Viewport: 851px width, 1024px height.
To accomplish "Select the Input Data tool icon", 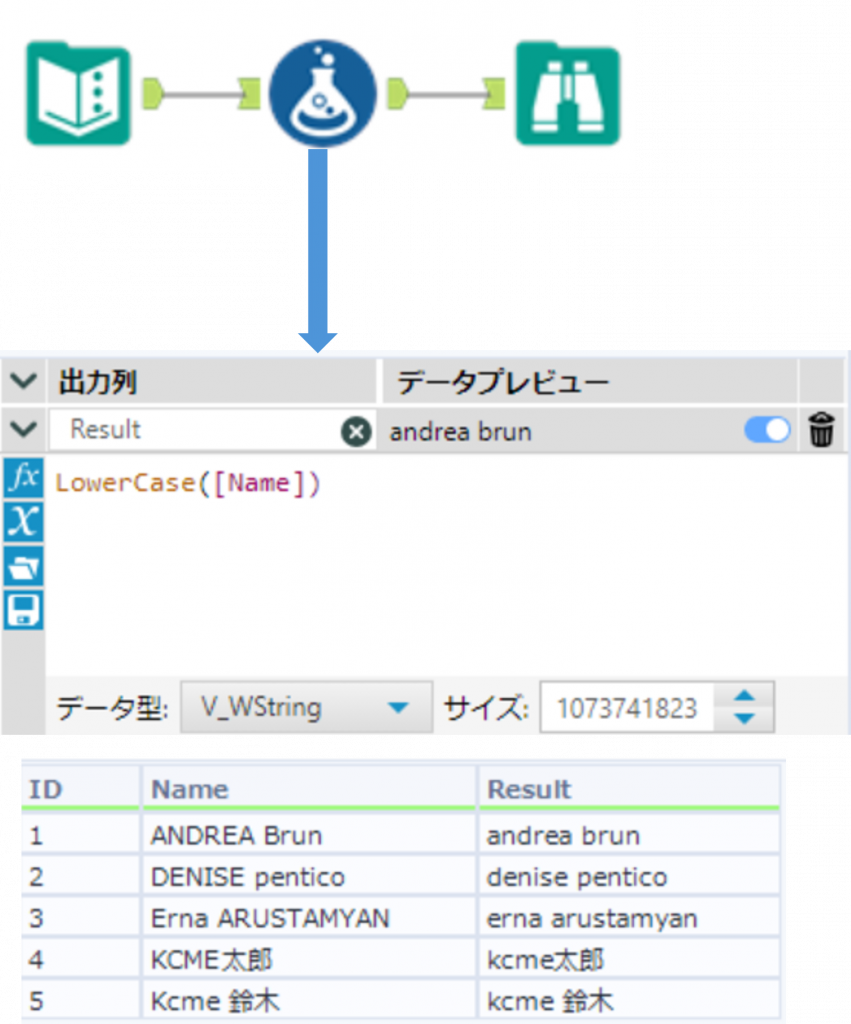I will 78,94.
